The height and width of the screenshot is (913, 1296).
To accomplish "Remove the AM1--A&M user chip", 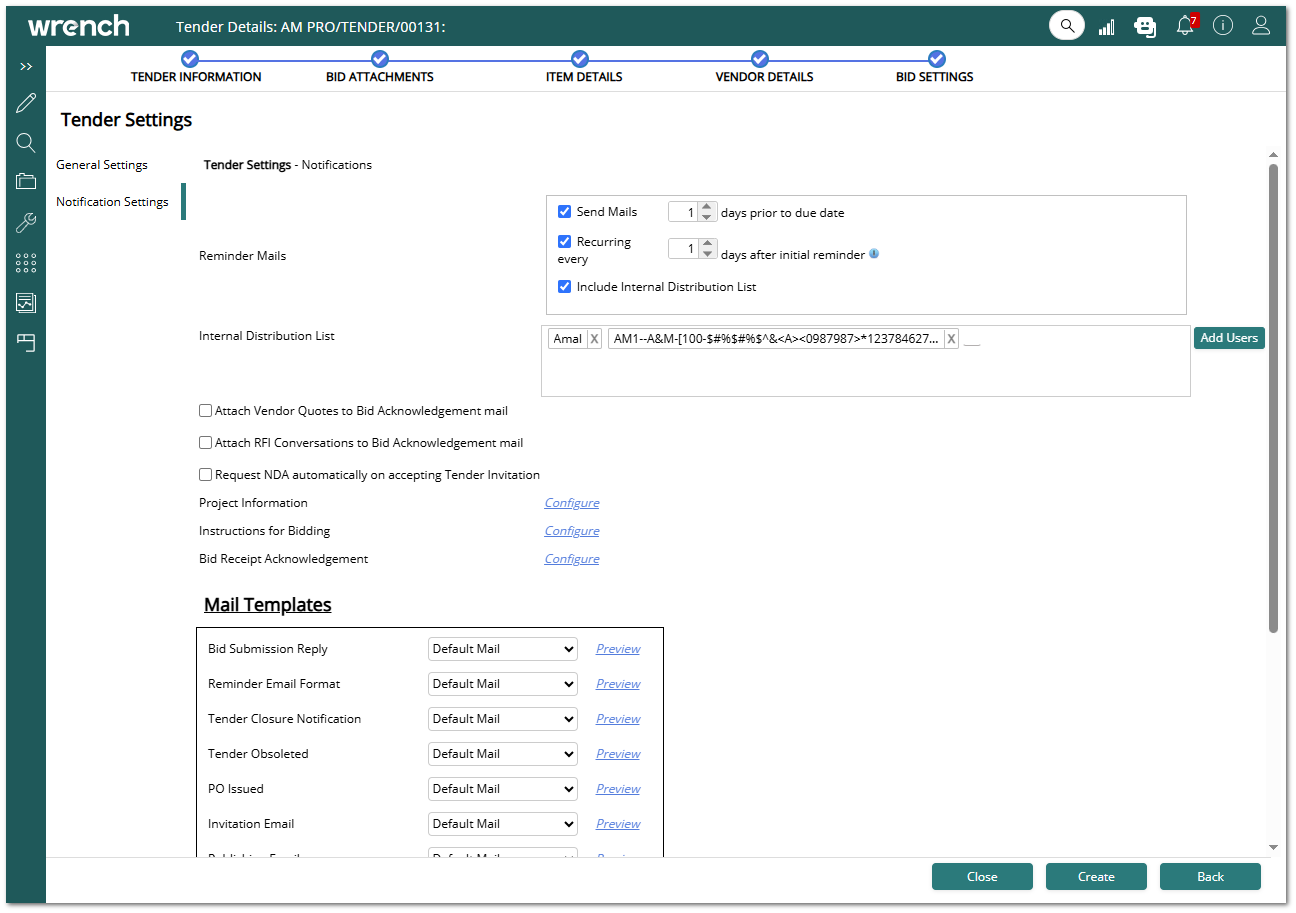I will pyautogui.click(x=951, y=339).
